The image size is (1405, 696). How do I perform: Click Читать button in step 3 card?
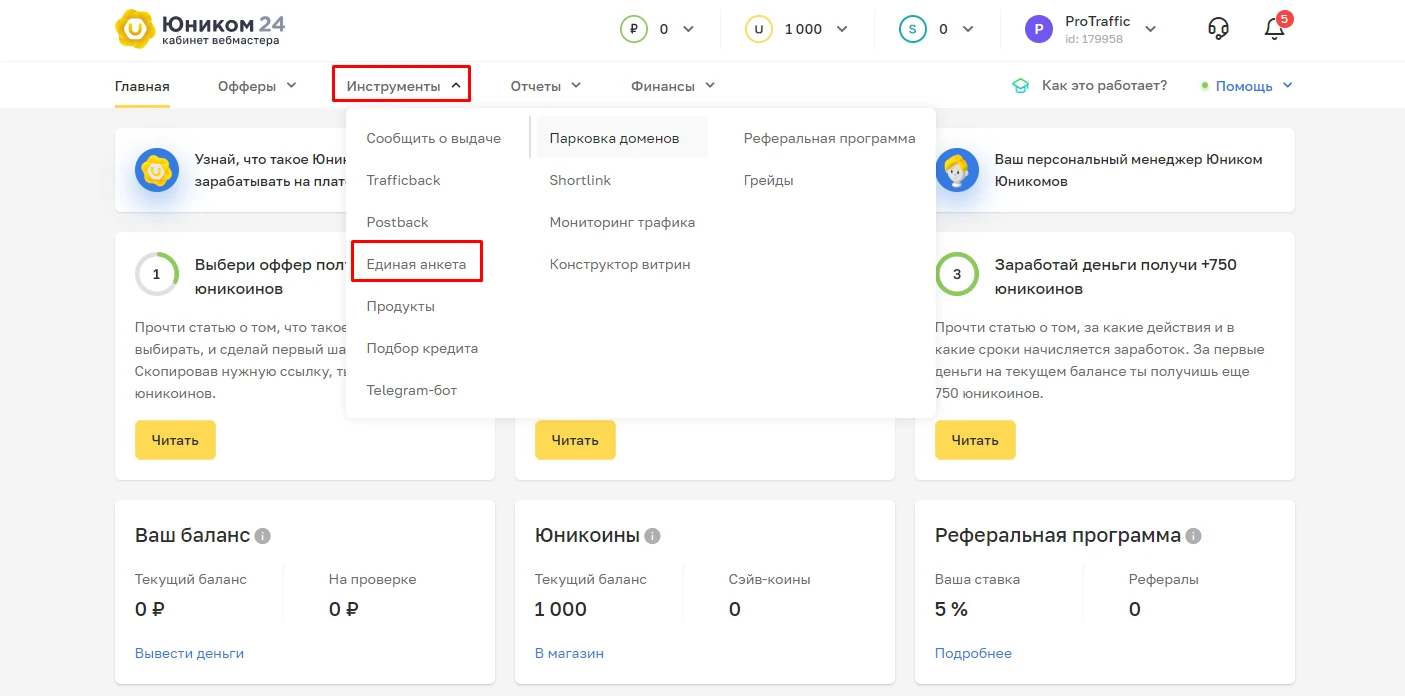(x=975, y=440)
